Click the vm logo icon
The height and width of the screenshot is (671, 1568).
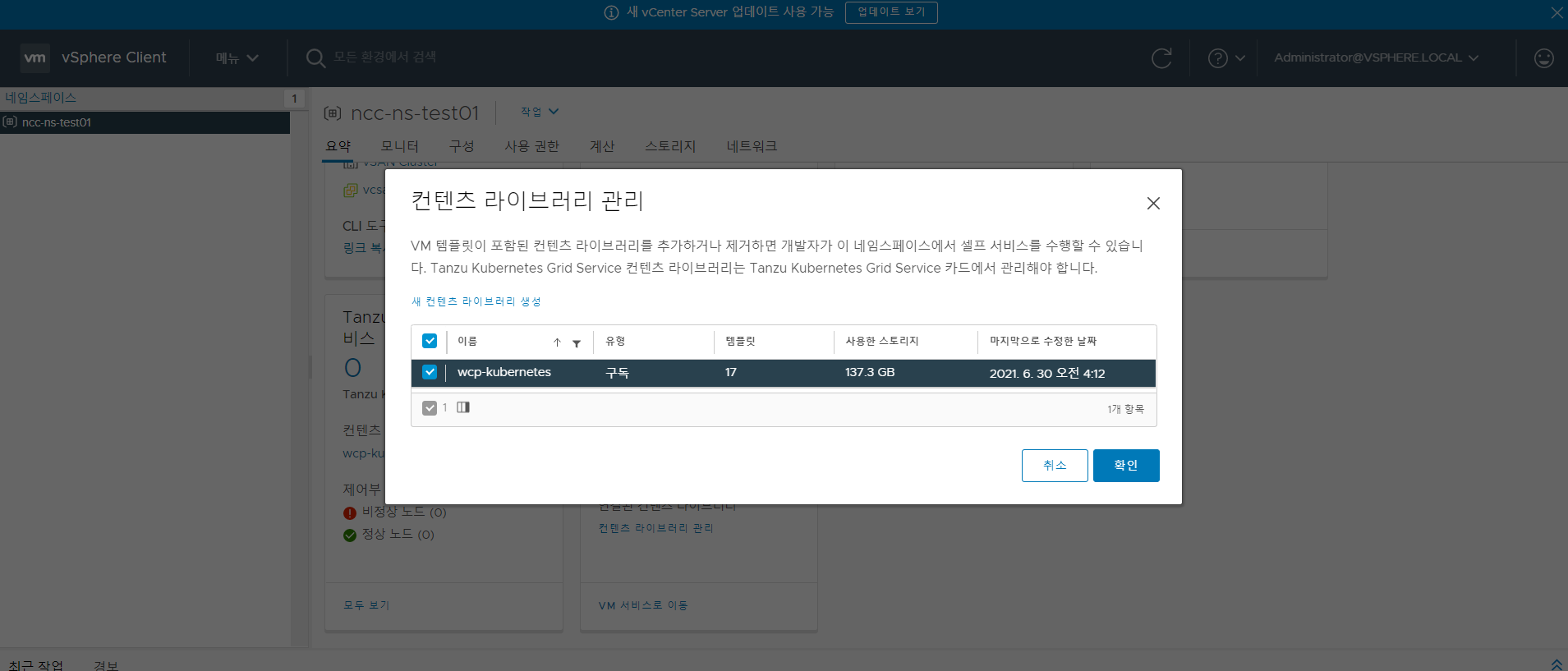pyautogui.click(x=34, y=57)
